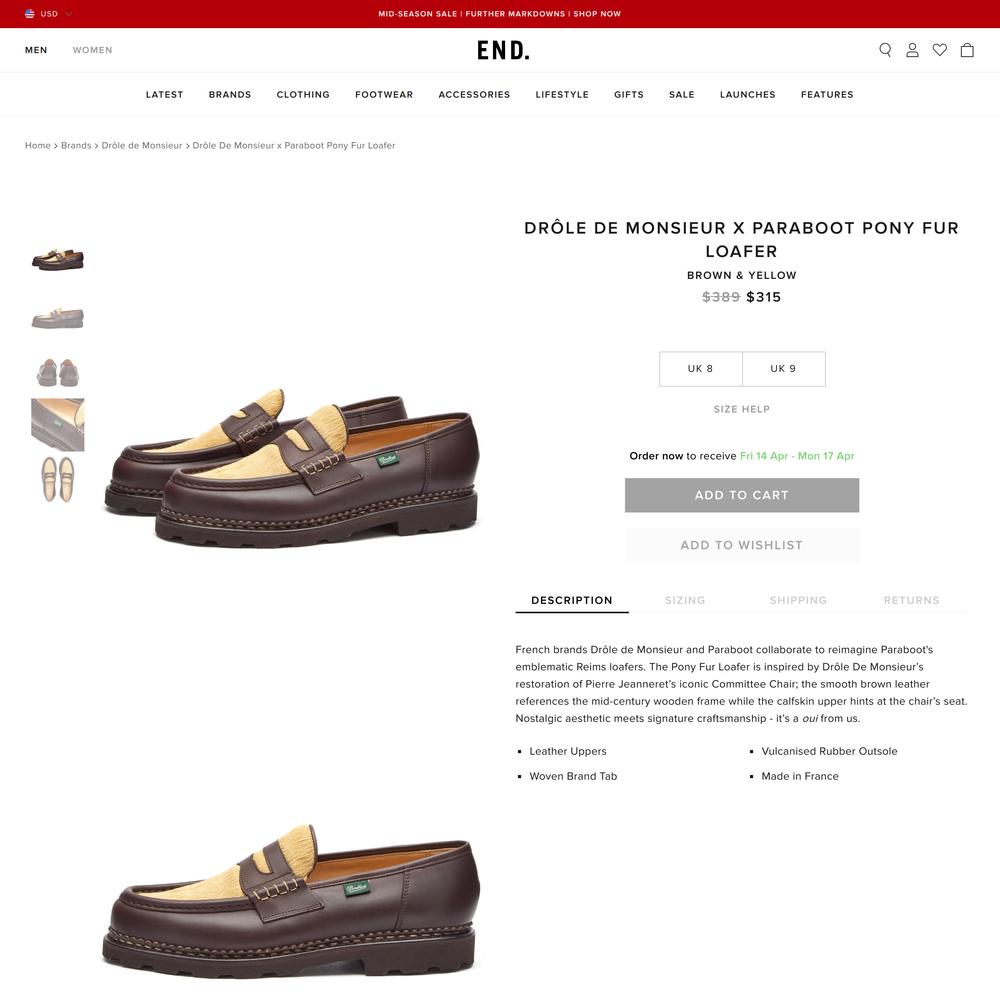The image size is (1000, 1000).
Task: Open the Brands navigation menu
Action: pyautogui.click(x=230, y=94)
